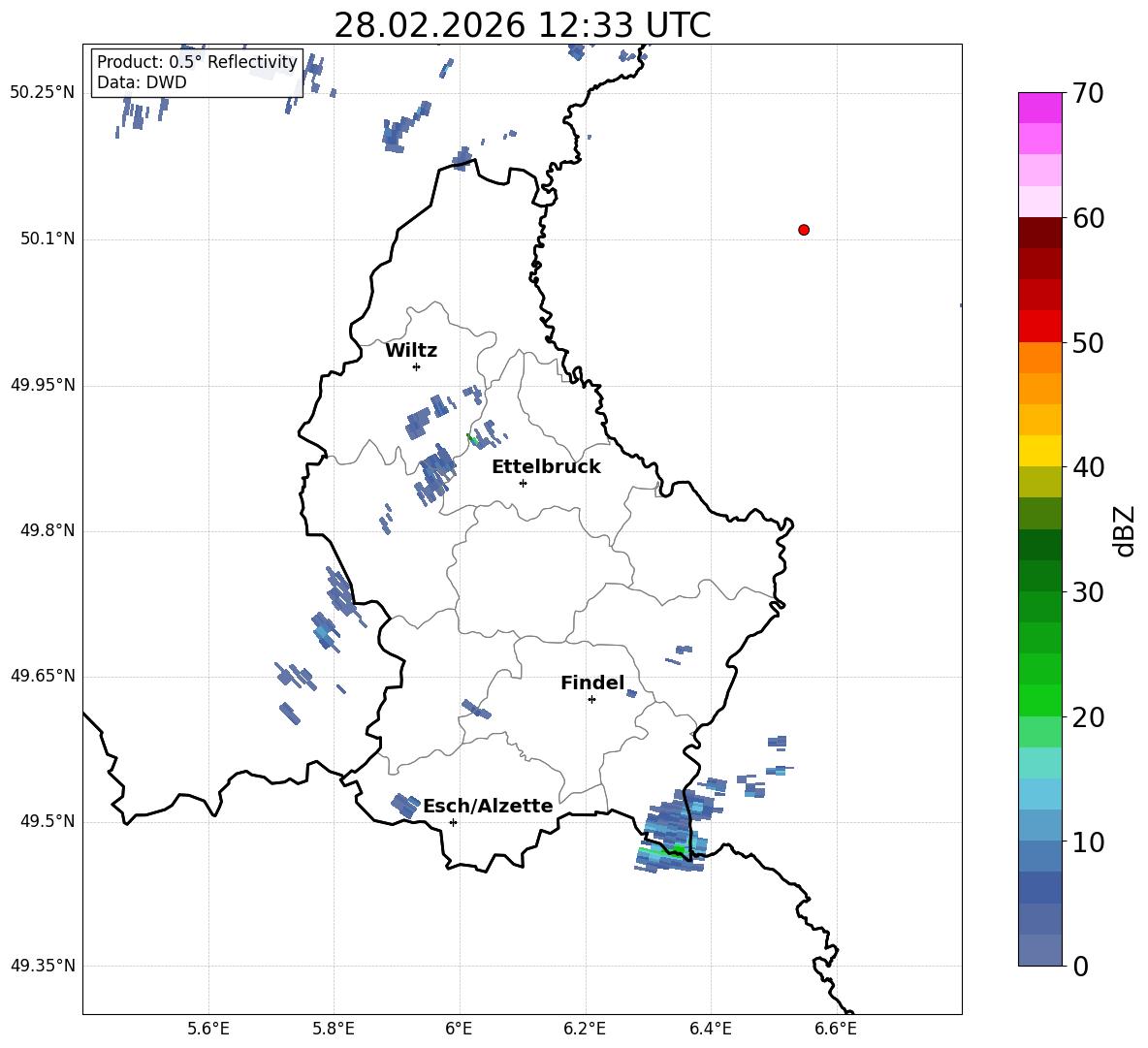Click the Findel station label
Viewport: 1148px width, 1048px height.
tap(592, 683)
